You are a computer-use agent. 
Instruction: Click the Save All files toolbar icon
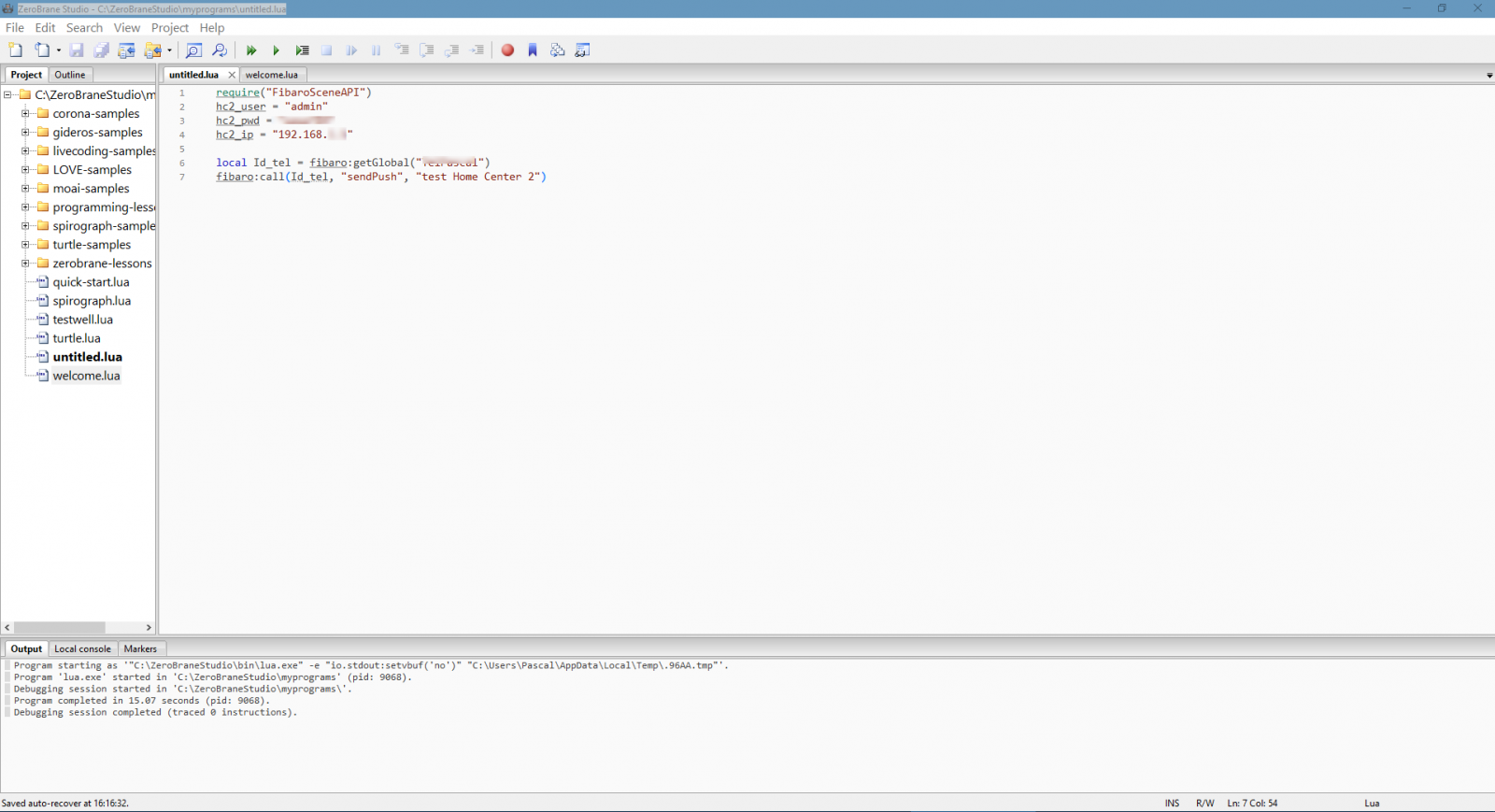(x=102, y=50)
